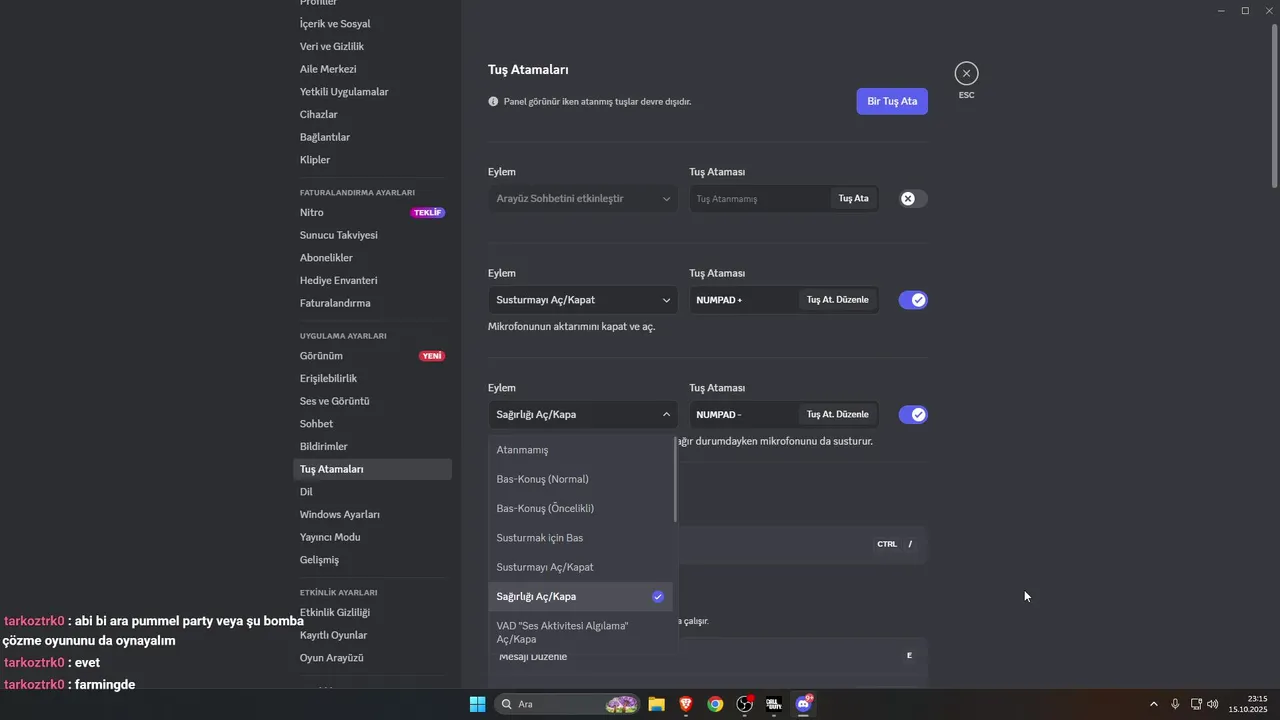
Task: Show hidden system tray icons
Action: 1153,704
